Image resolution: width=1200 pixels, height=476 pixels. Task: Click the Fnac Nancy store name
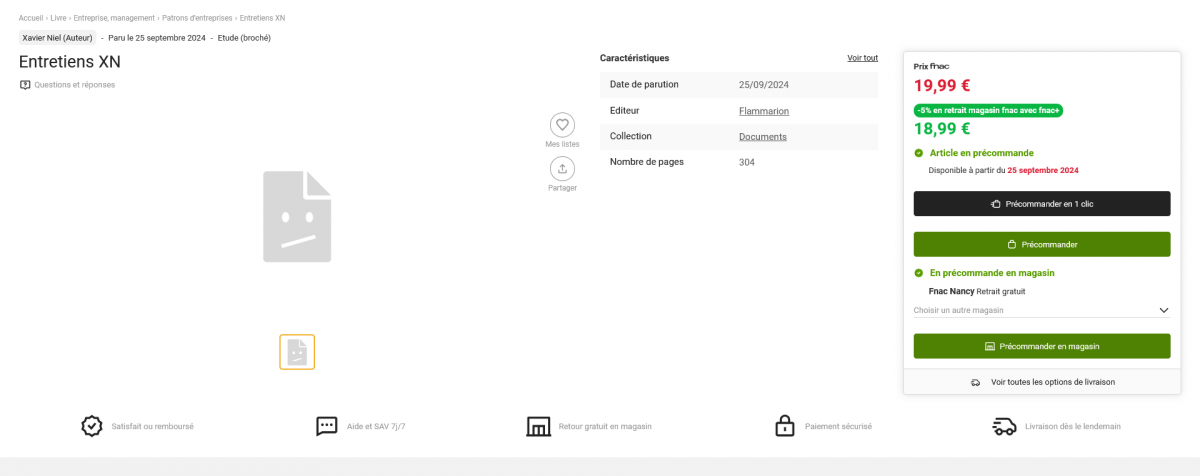coord(952,292)
